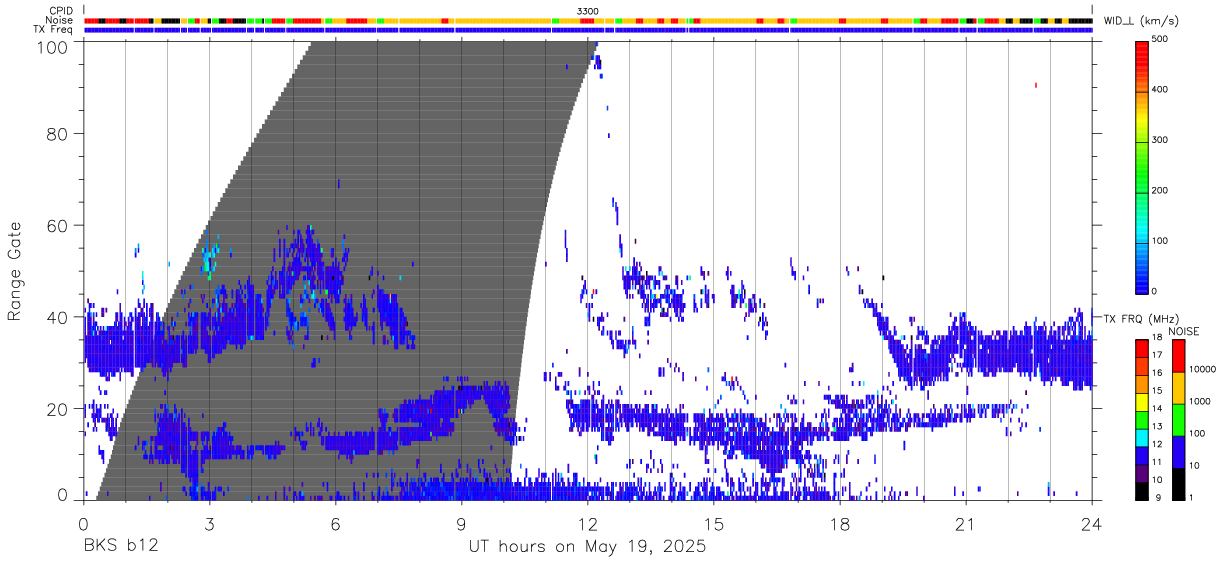
Task: Click x-axis tick label 24
Action: click(1092, 525)
